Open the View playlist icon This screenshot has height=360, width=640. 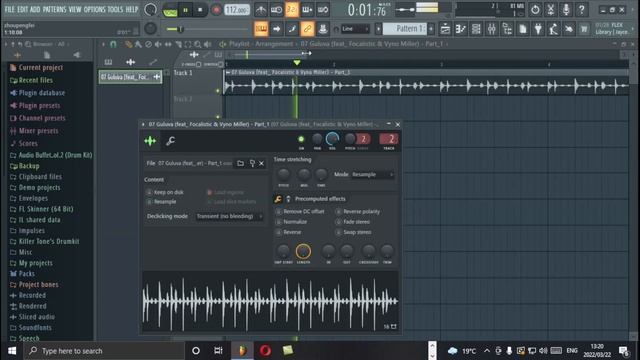pos(445,29)
